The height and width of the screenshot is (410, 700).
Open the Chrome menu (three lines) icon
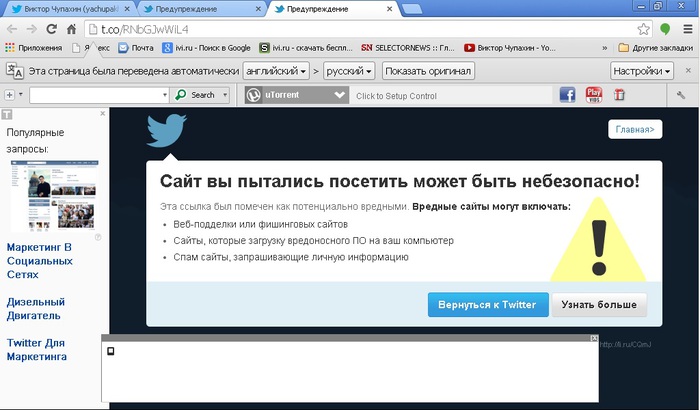(688, 29)
